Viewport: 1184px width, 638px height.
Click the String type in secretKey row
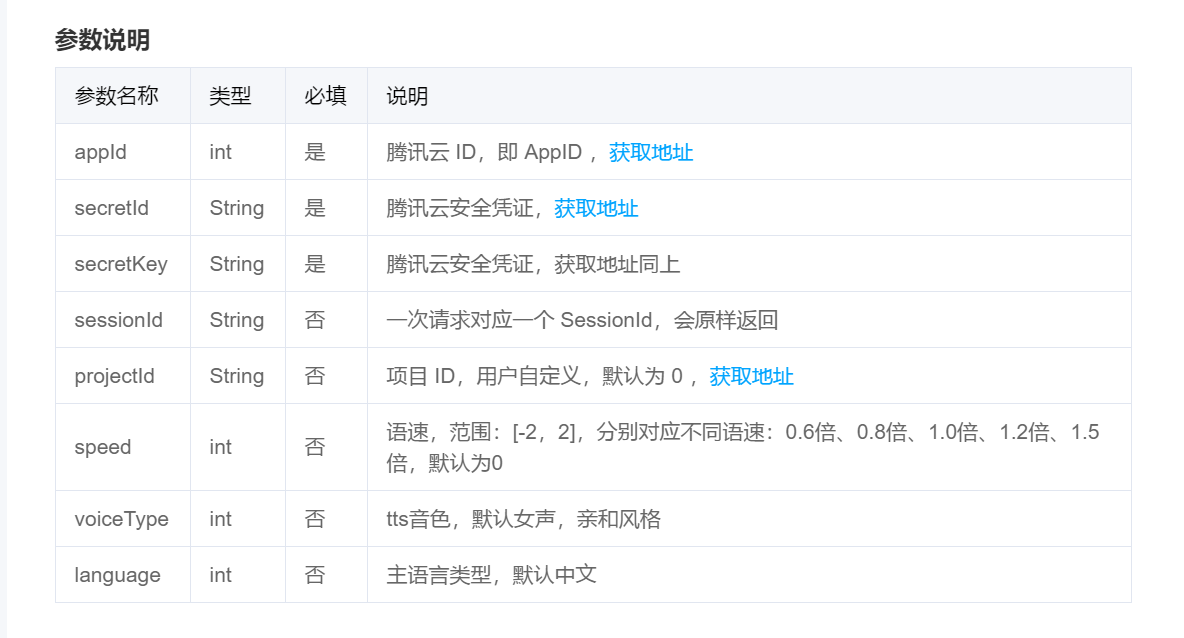coord(237,264)
